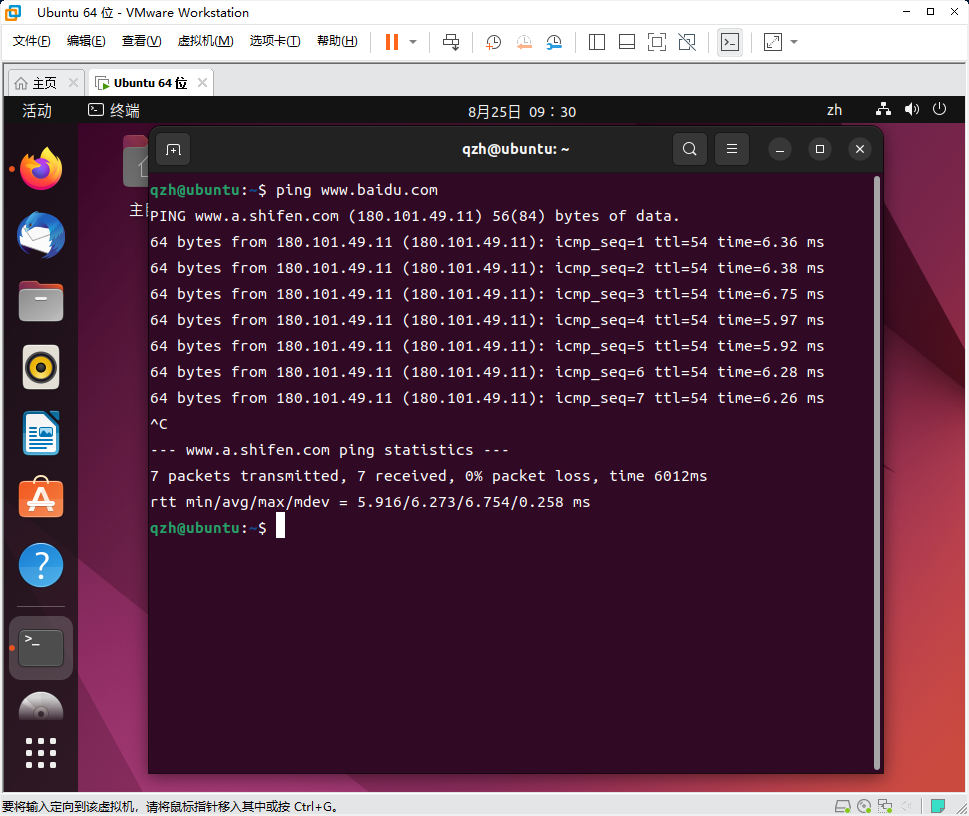Open the terminal hamburger menu
Image resolution: width=969 pixels, height=816 pixels.
pyautogui.click(x=732, y=149)
